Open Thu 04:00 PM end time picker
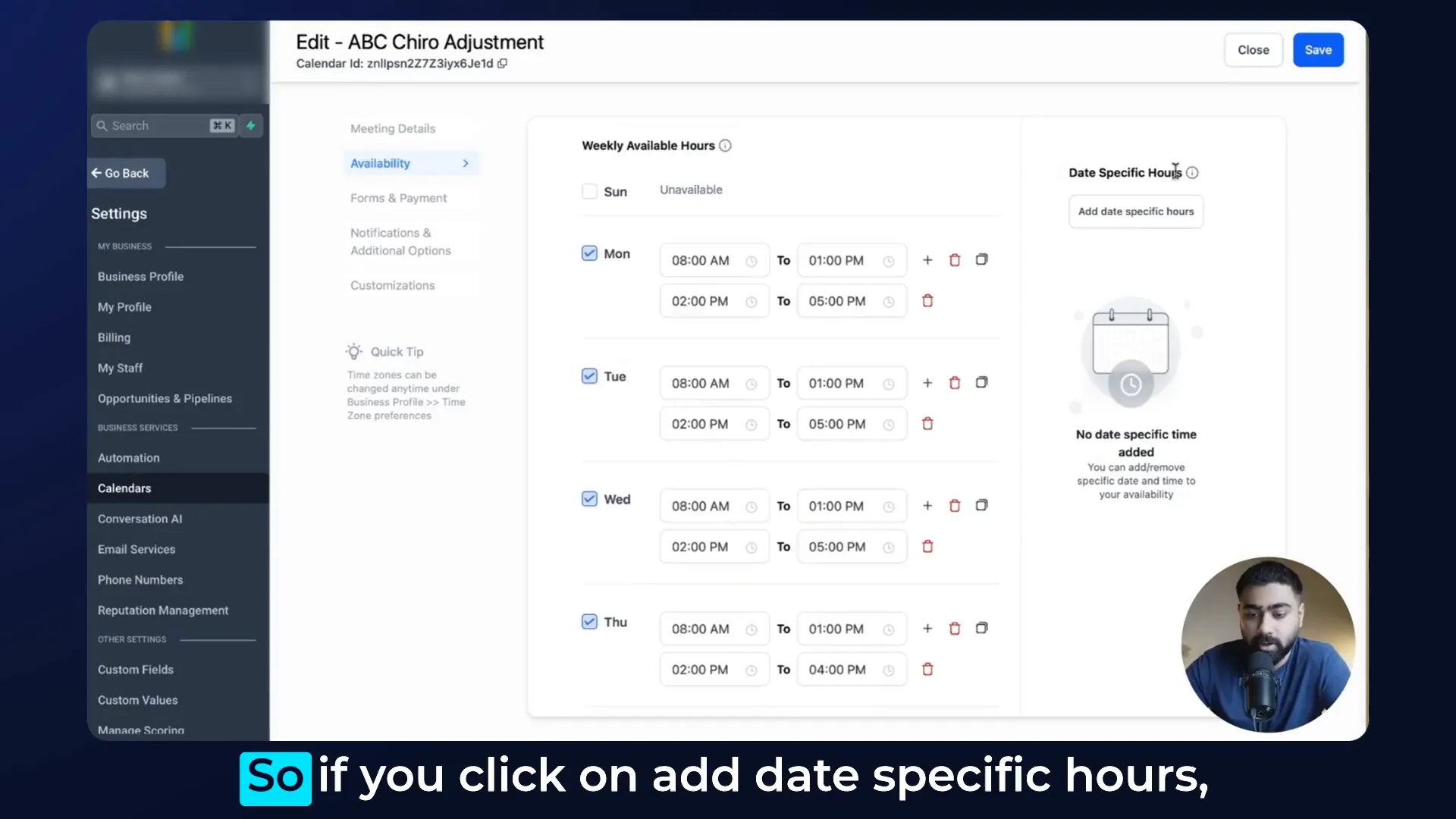 point(852,670)
